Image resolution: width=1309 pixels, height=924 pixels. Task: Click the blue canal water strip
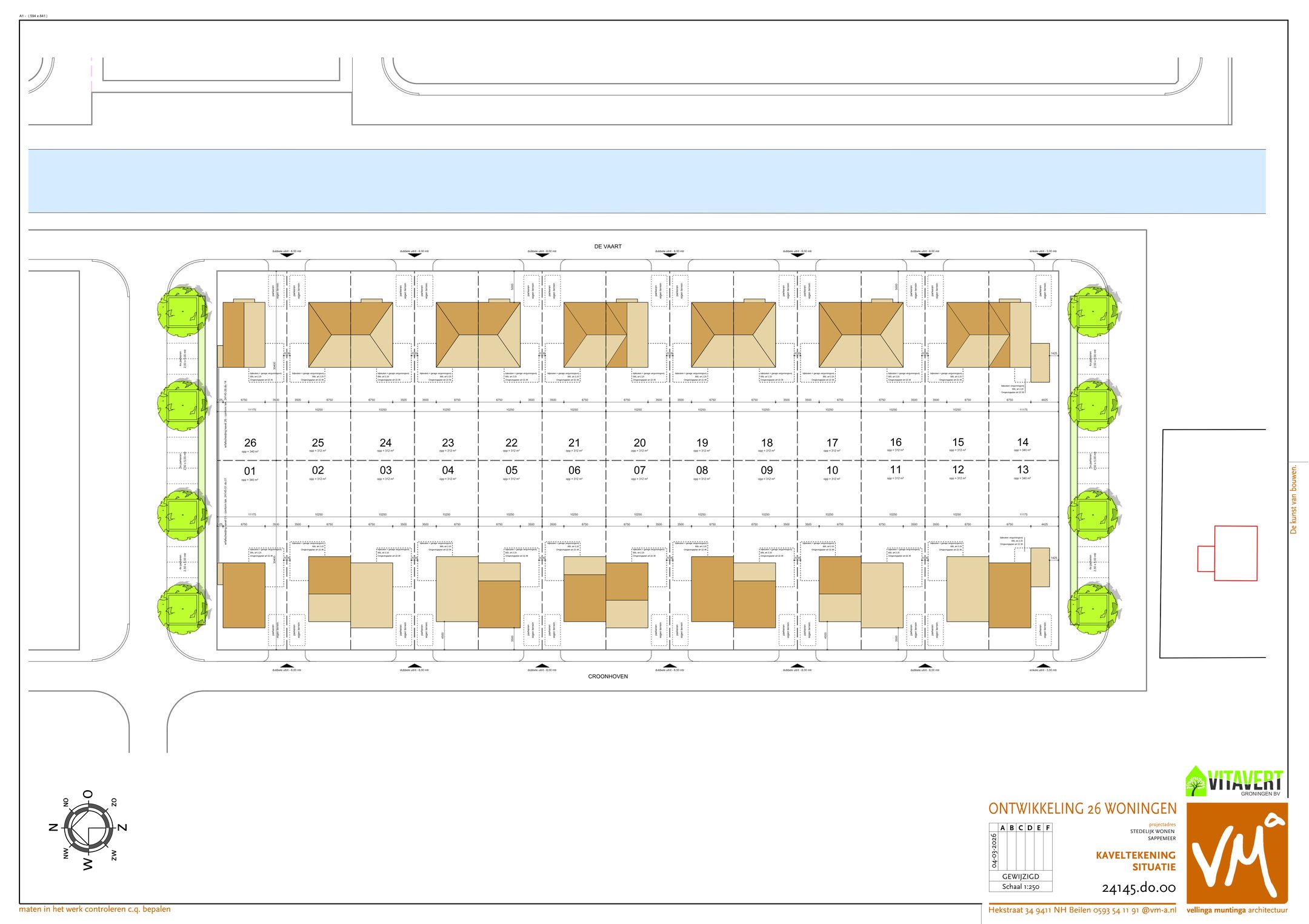point(647,181)
